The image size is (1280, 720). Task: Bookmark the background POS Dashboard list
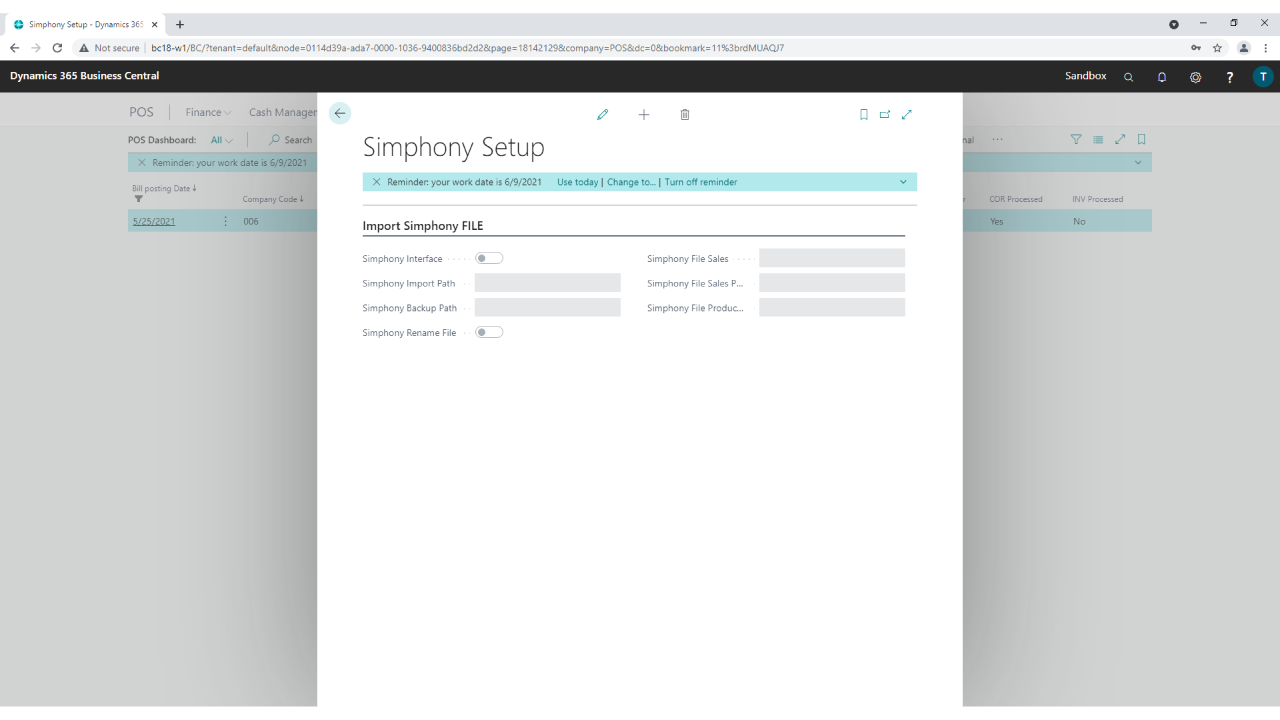click(x=1142, y=140)
